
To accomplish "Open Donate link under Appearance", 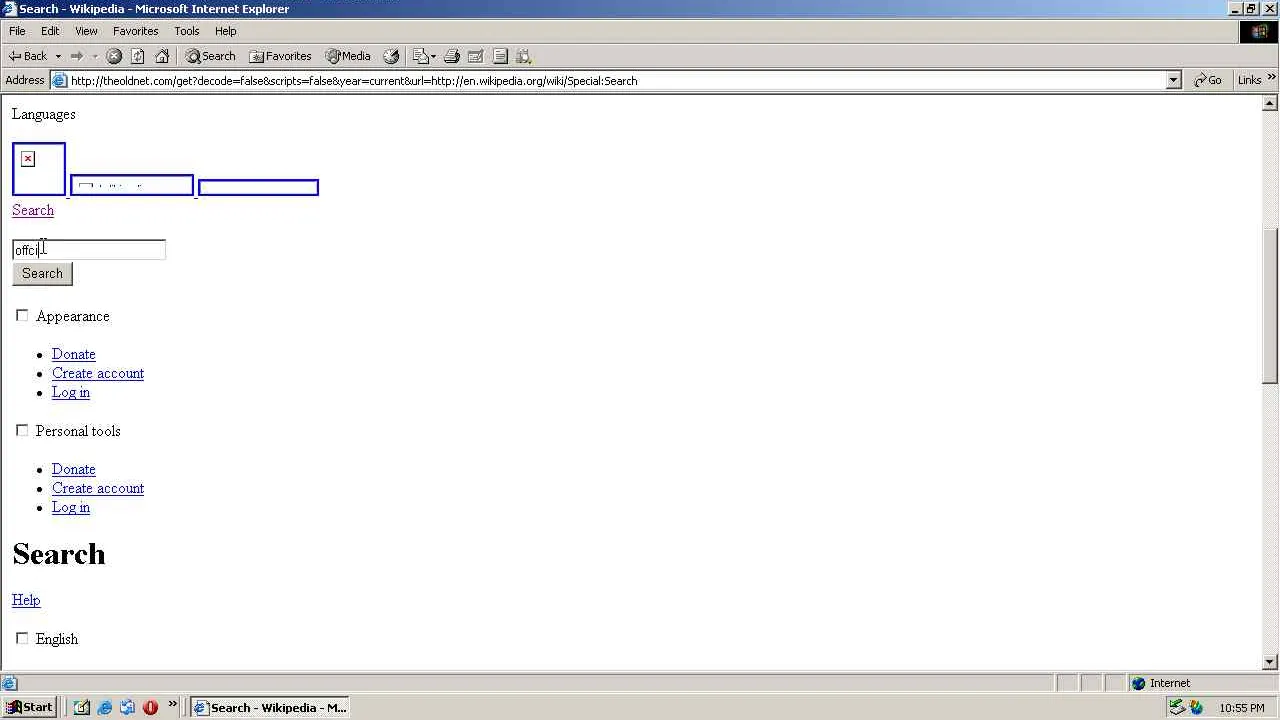I will click(x=74, y=354).
